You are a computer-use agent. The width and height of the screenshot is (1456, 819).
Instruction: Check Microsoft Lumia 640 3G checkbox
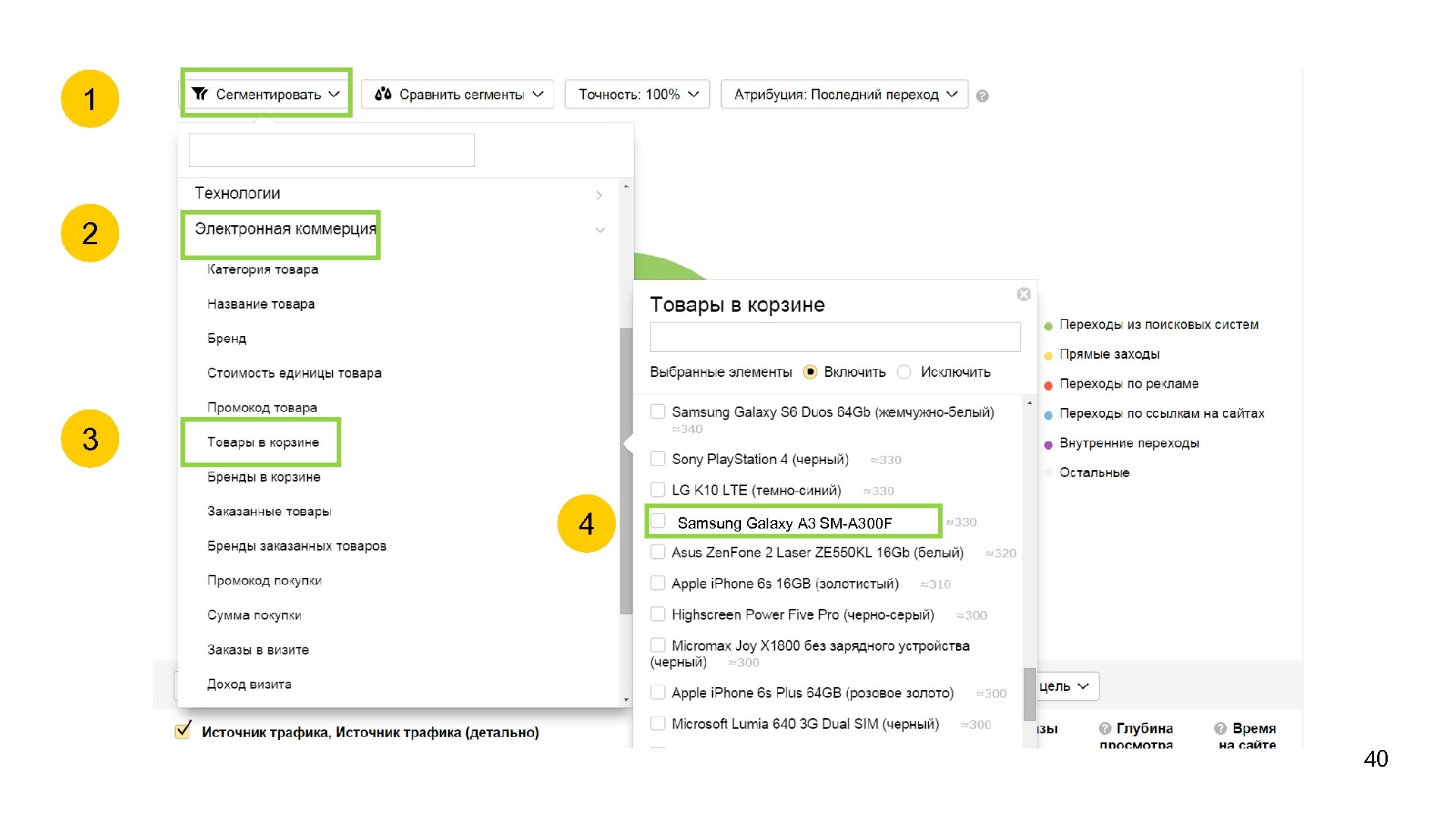pyautogui.click(x=658, y=723)
